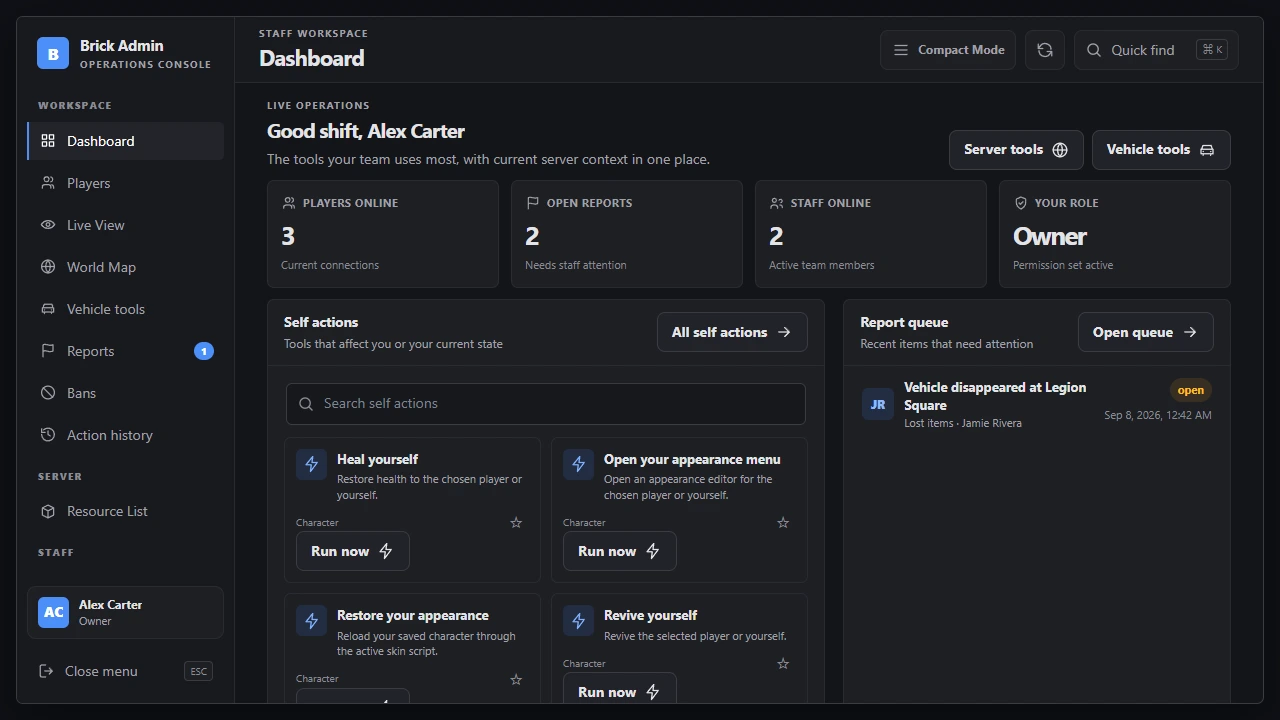Image resolution: width=1280 pixels, height=720 pixels.
Task: Click the Open queue button
Action: tap(1146, 332)
